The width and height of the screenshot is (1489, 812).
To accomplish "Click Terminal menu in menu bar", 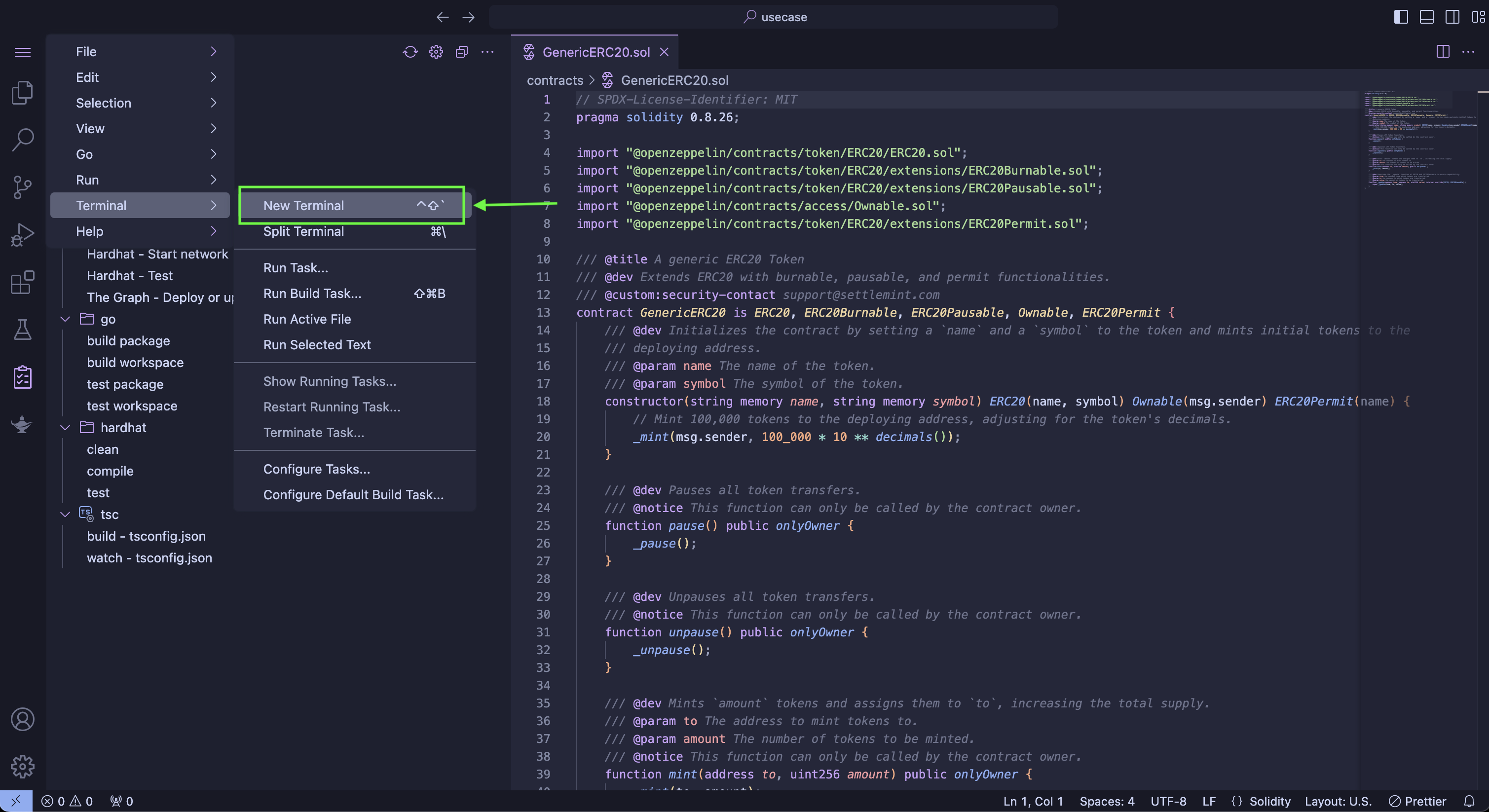I will click(x=101, y=205).
